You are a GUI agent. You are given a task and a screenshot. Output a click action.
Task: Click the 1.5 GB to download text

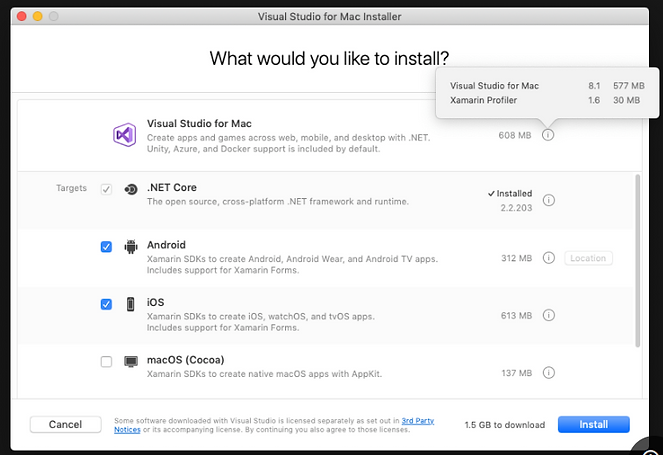tap(504, 425)
